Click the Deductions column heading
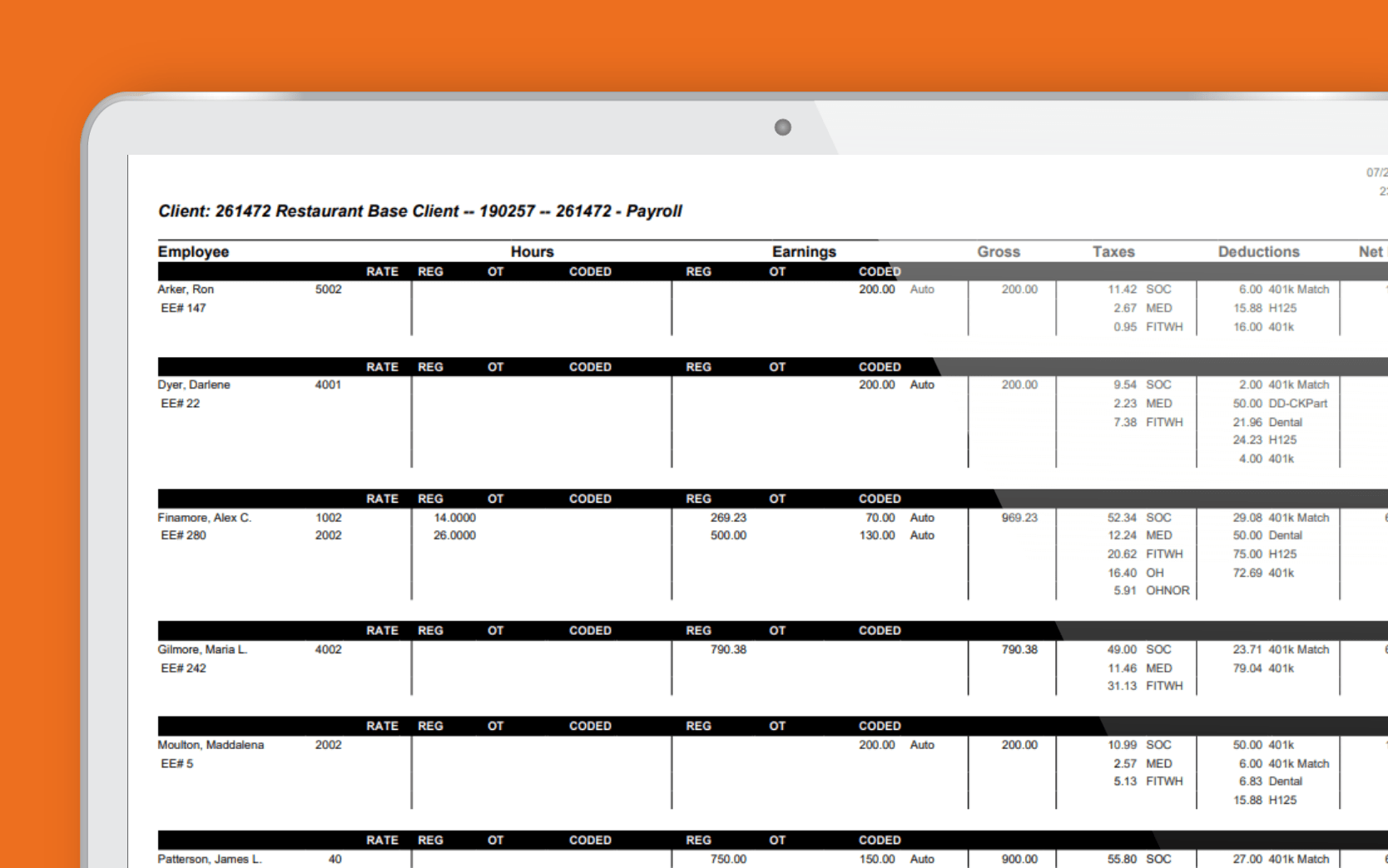Viewport: 1388px width, 868px height. pos(1258,251)
